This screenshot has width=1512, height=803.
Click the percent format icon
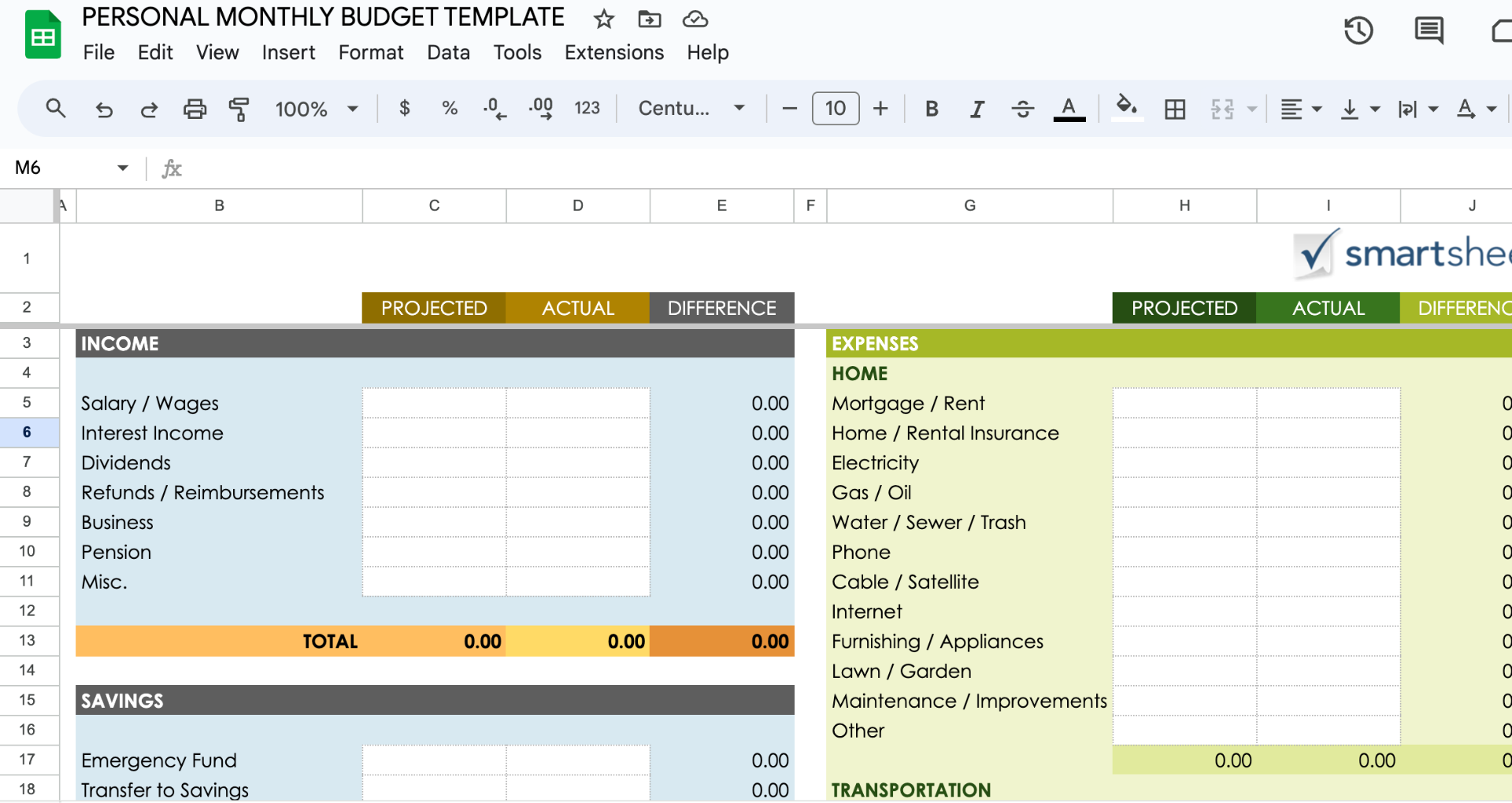(x=449, y=109)
